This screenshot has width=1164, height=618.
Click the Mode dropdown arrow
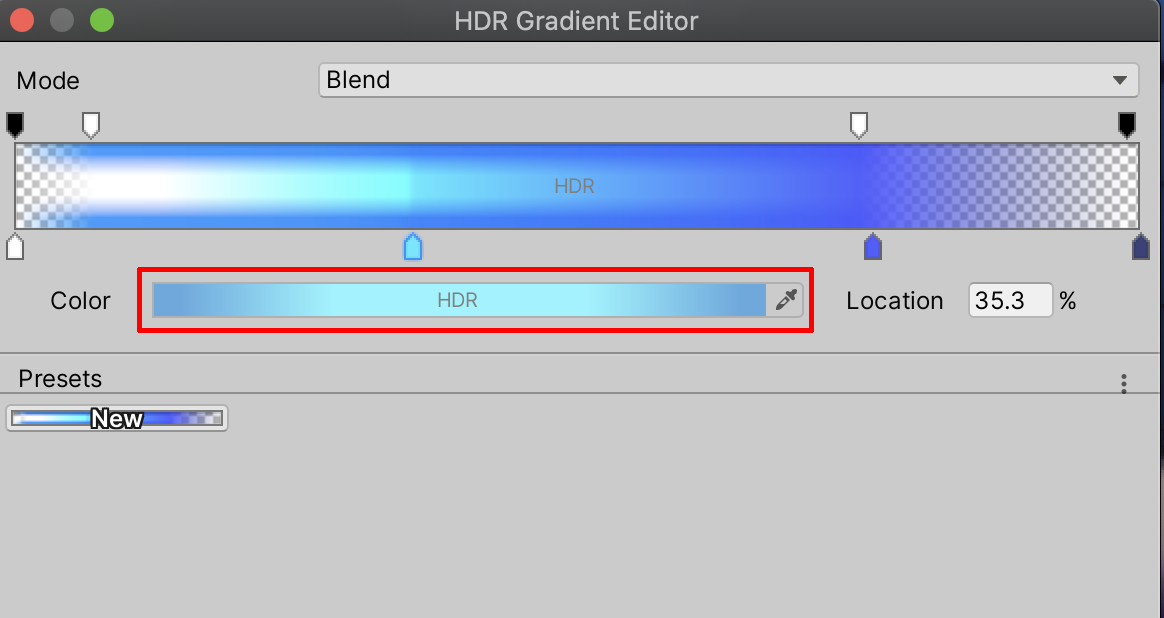pyautogui.click(x=1119, y=80)
